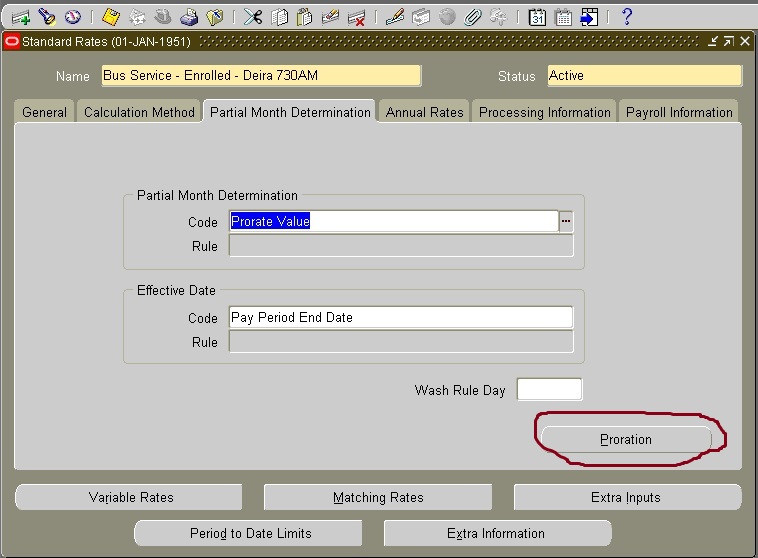Viewport: 758px width, 558px height.
Task: Minimize the Standard Rates window
Action: (713, 42)
